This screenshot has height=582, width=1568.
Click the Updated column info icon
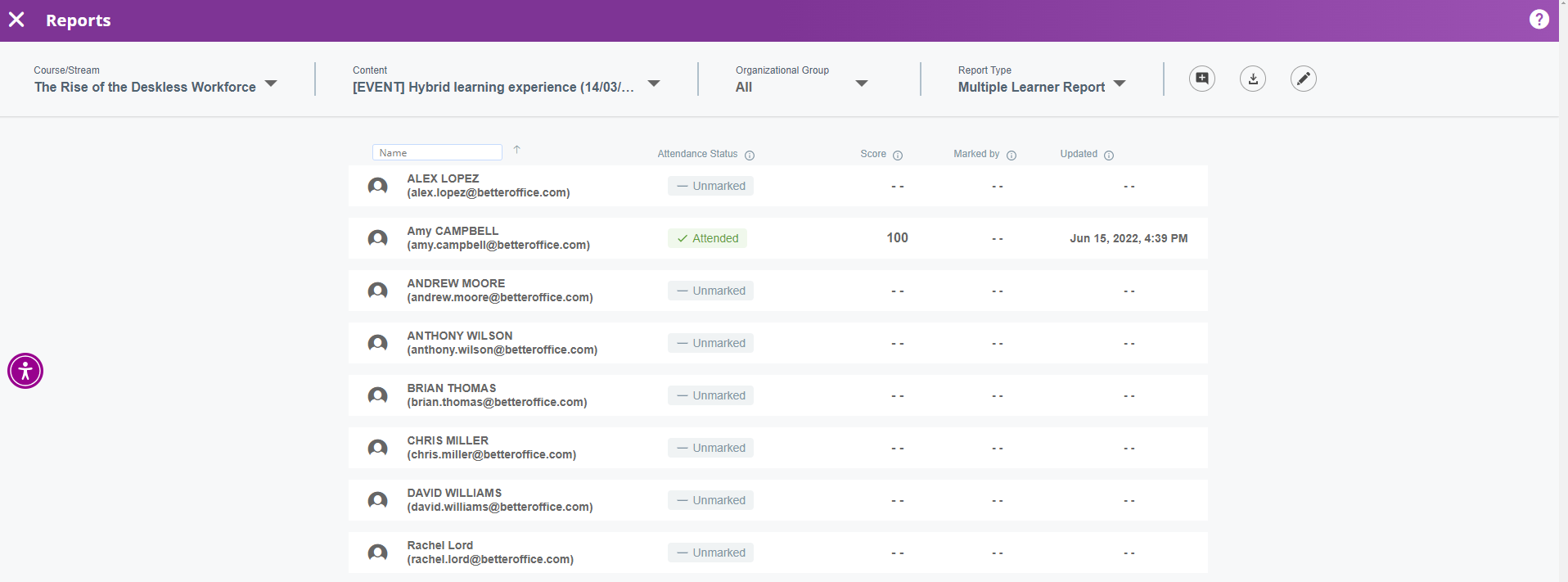(x=1109, y=156)
